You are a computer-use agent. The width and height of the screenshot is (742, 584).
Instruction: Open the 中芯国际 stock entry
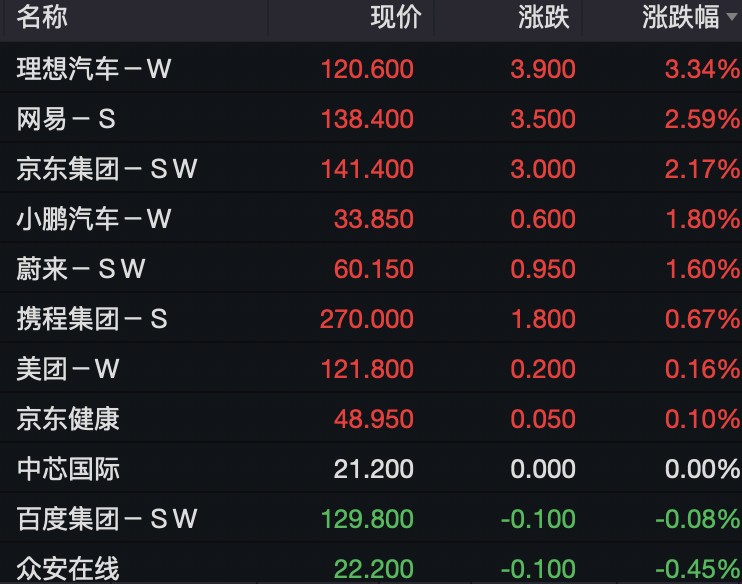[x=371, y=469]
